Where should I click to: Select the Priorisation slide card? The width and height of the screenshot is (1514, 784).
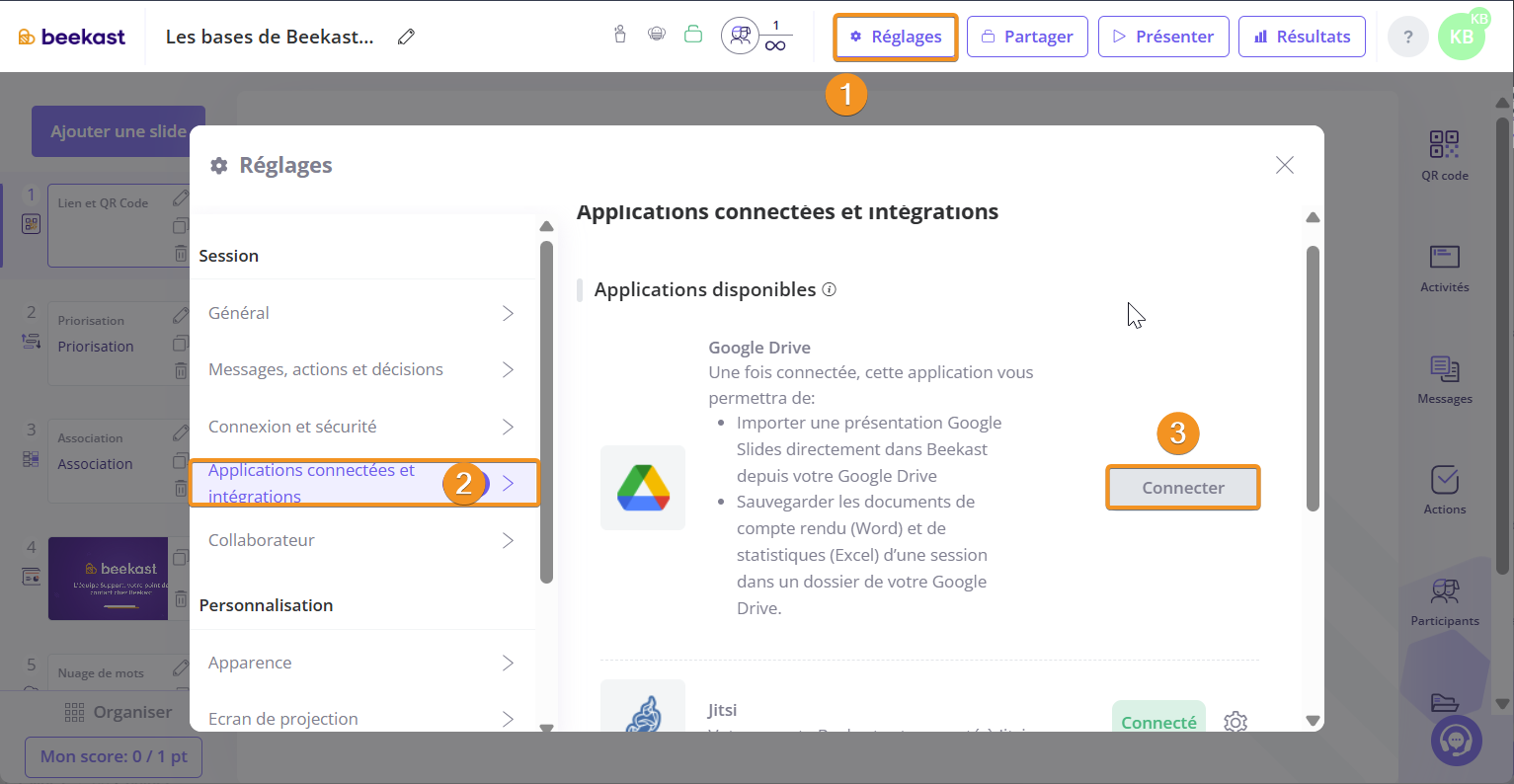118,344
